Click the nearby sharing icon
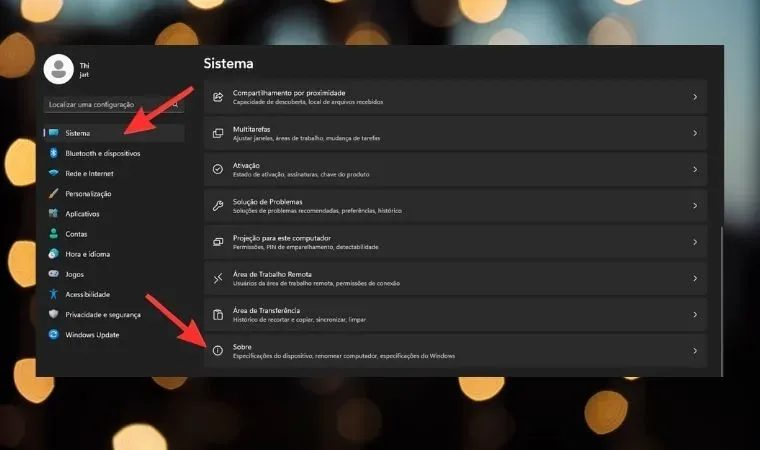This screenshot has width=760, height=450. [x=218, y=97]
